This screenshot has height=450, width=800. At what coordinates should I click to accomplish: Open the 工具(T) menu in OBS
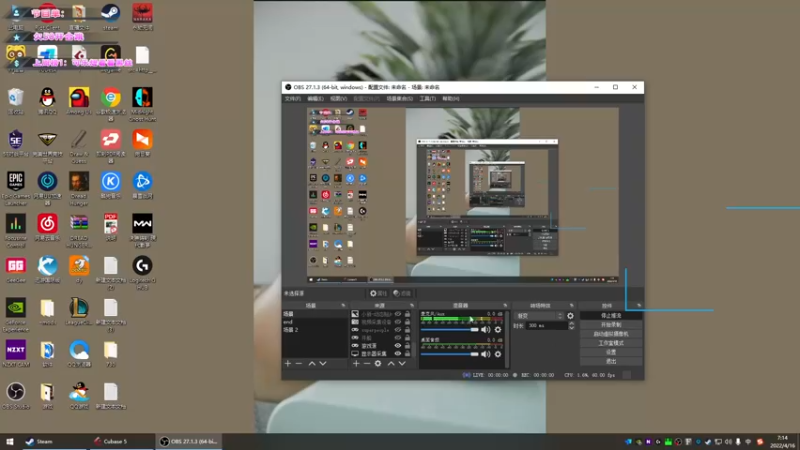click(428, 98)
